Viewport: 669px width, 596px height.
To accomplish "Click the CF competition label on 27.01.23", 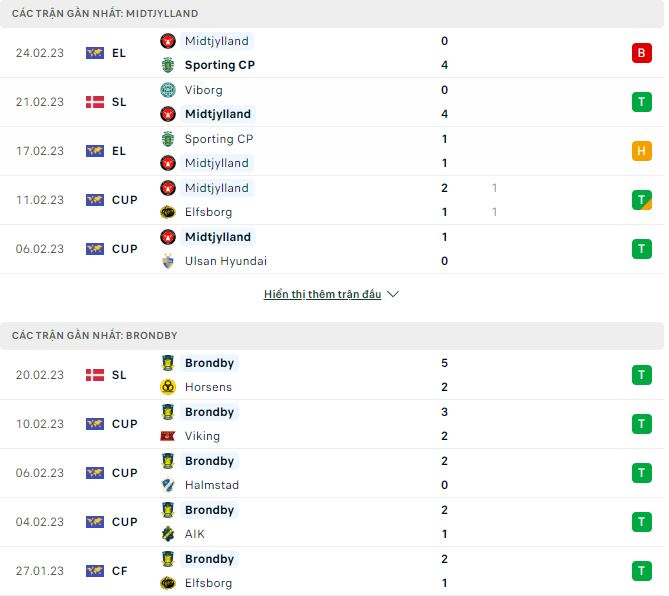I will 119,571.
